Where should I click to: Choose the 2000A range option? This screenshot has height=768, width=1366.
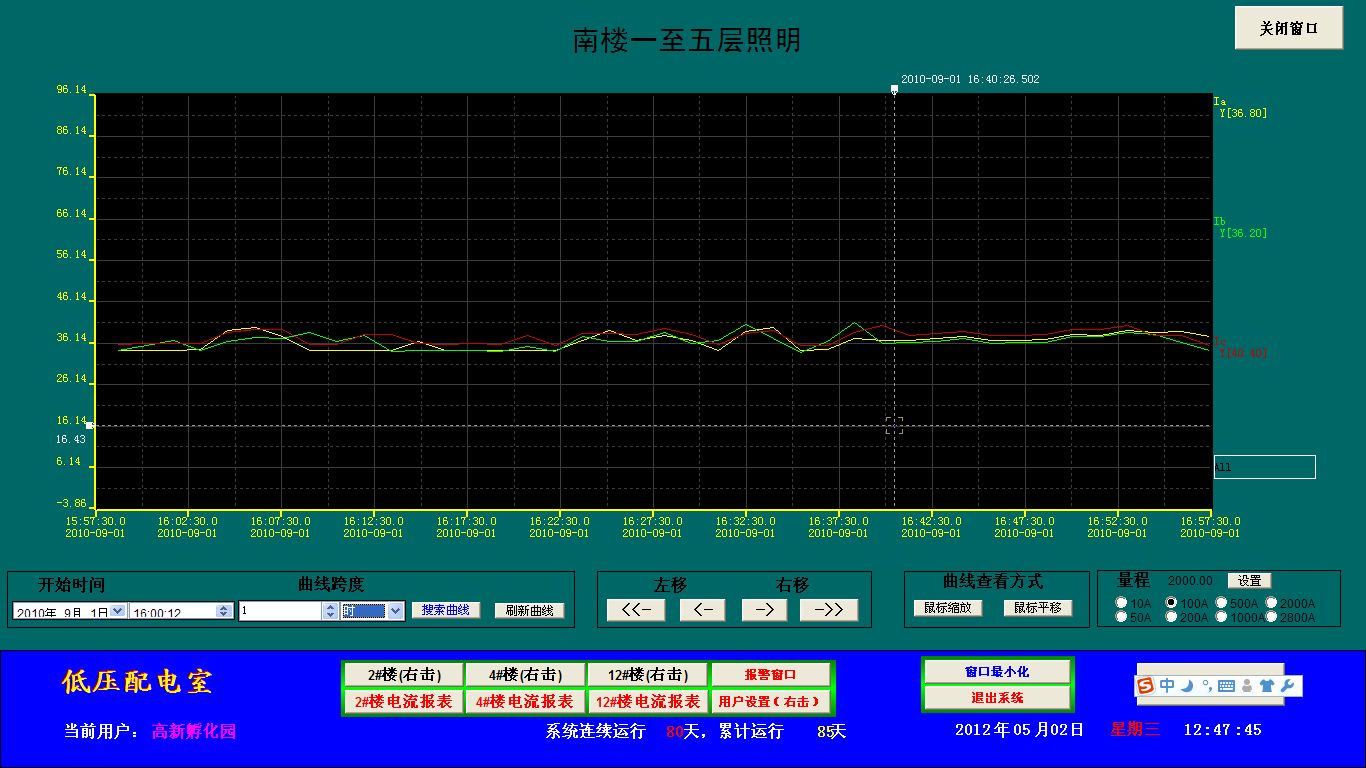click(x=1271, y=603)
